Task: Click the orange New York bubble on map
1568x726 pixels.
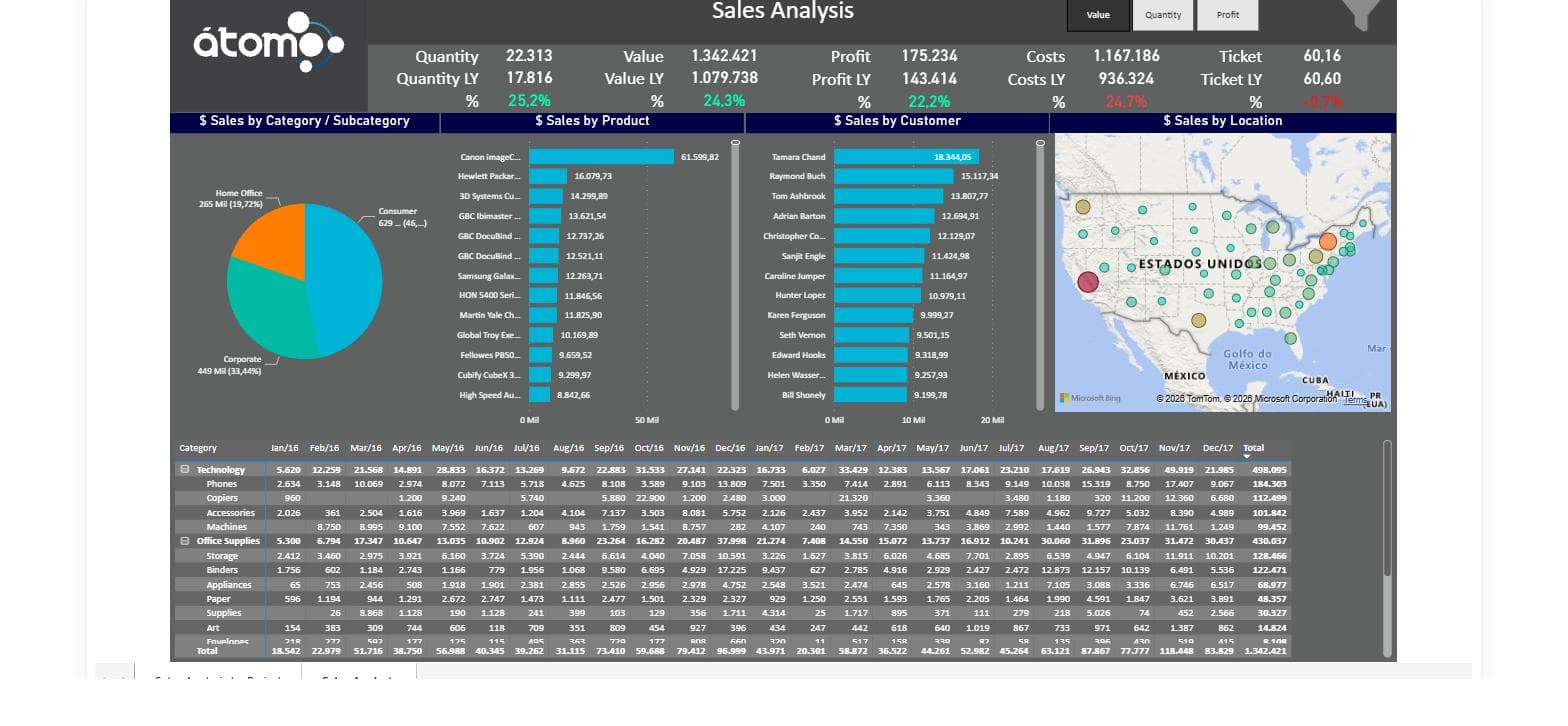Action: [x=1328, y=241]
